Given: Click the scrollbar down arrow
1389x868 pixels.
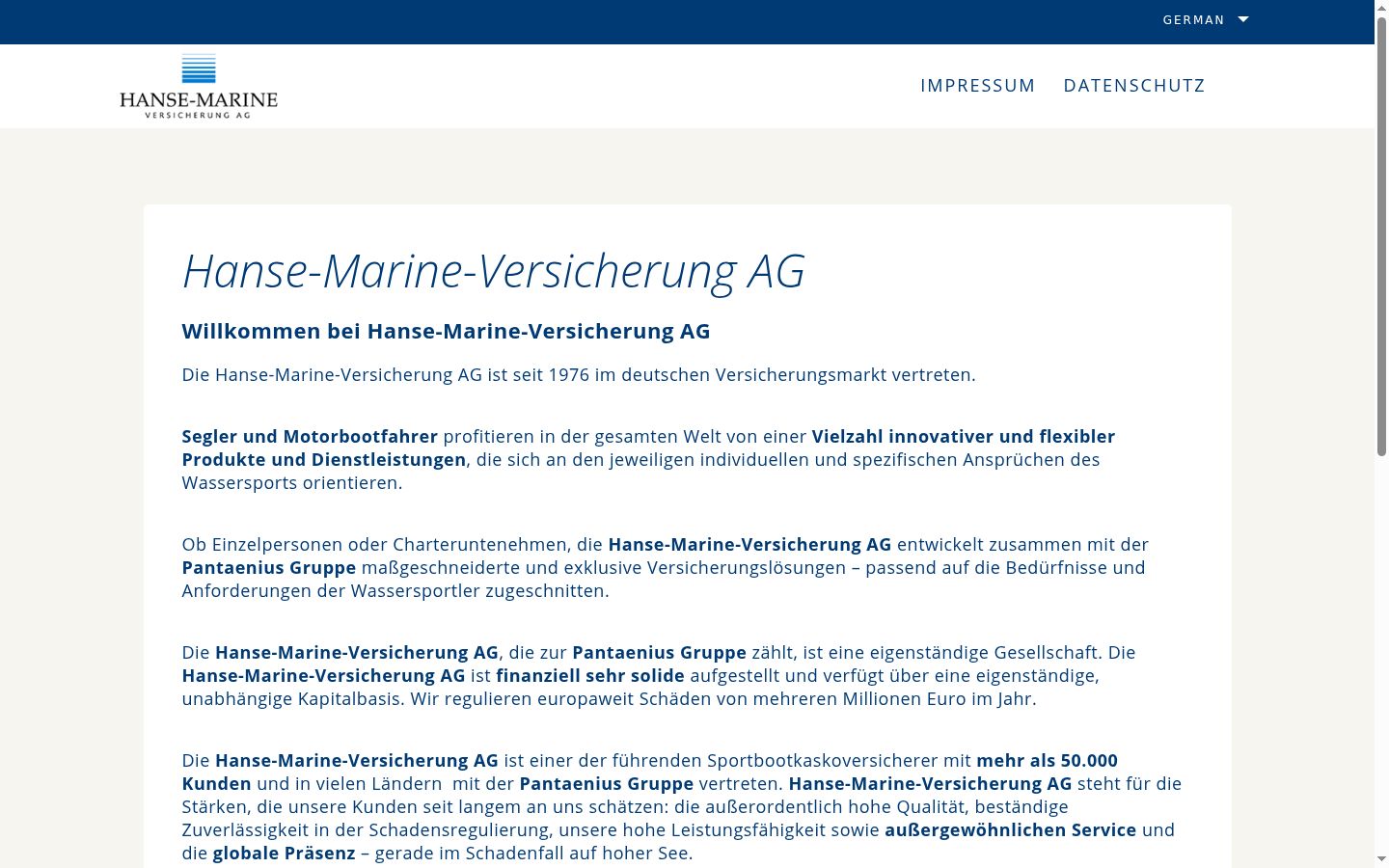Looking at the screenshot, I should click(x=1381, y=858).
